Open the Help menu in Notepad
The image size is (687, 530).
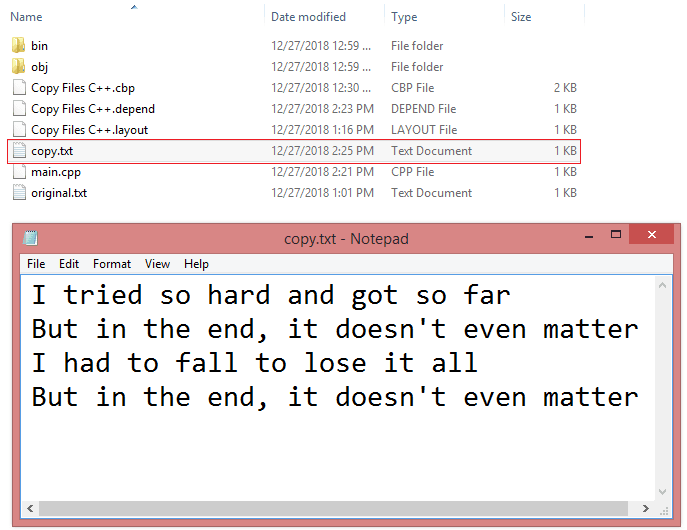pos(196,264)
